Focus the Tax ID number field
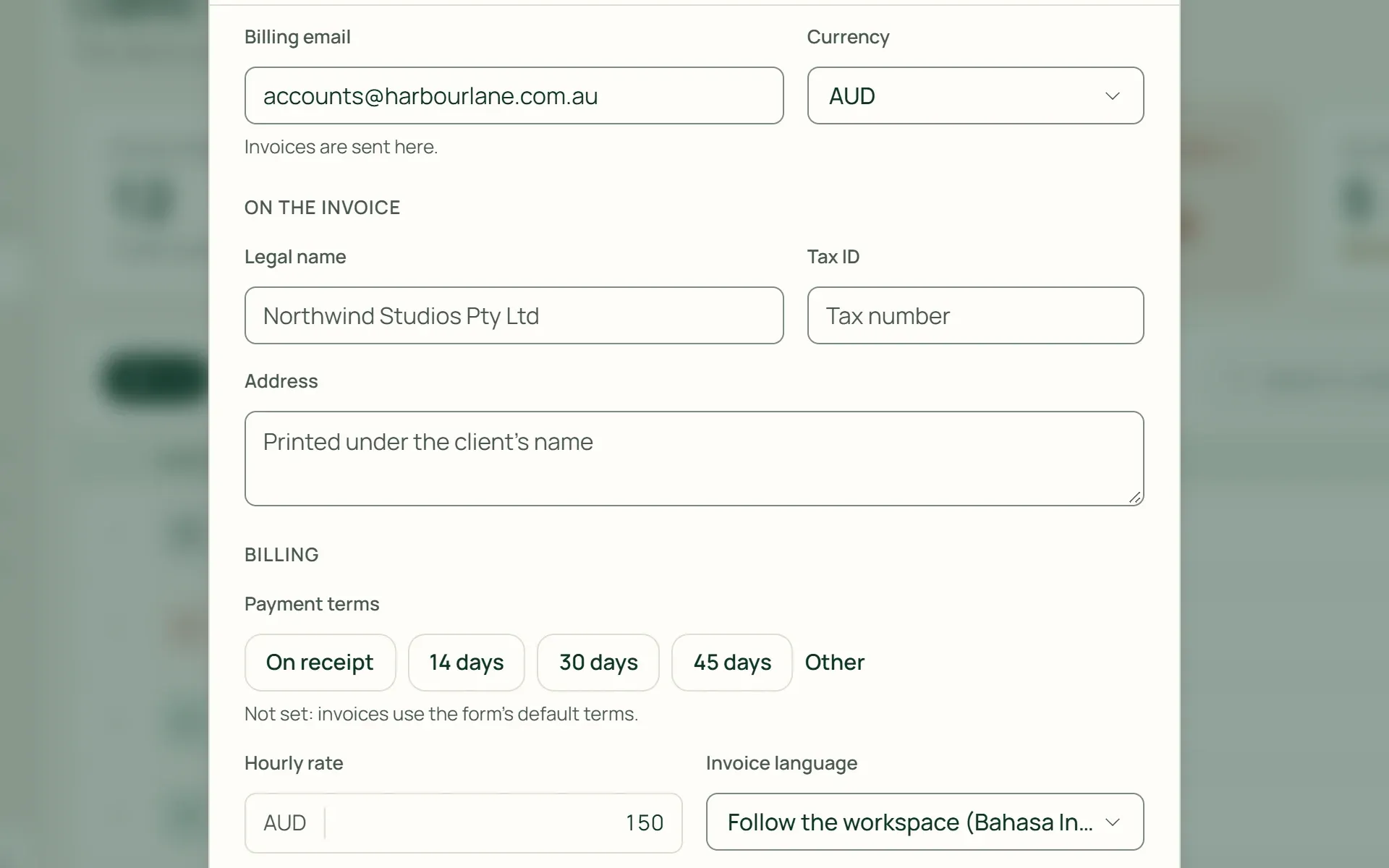Viewport: 1389px width, 868px height. point(975,315)
